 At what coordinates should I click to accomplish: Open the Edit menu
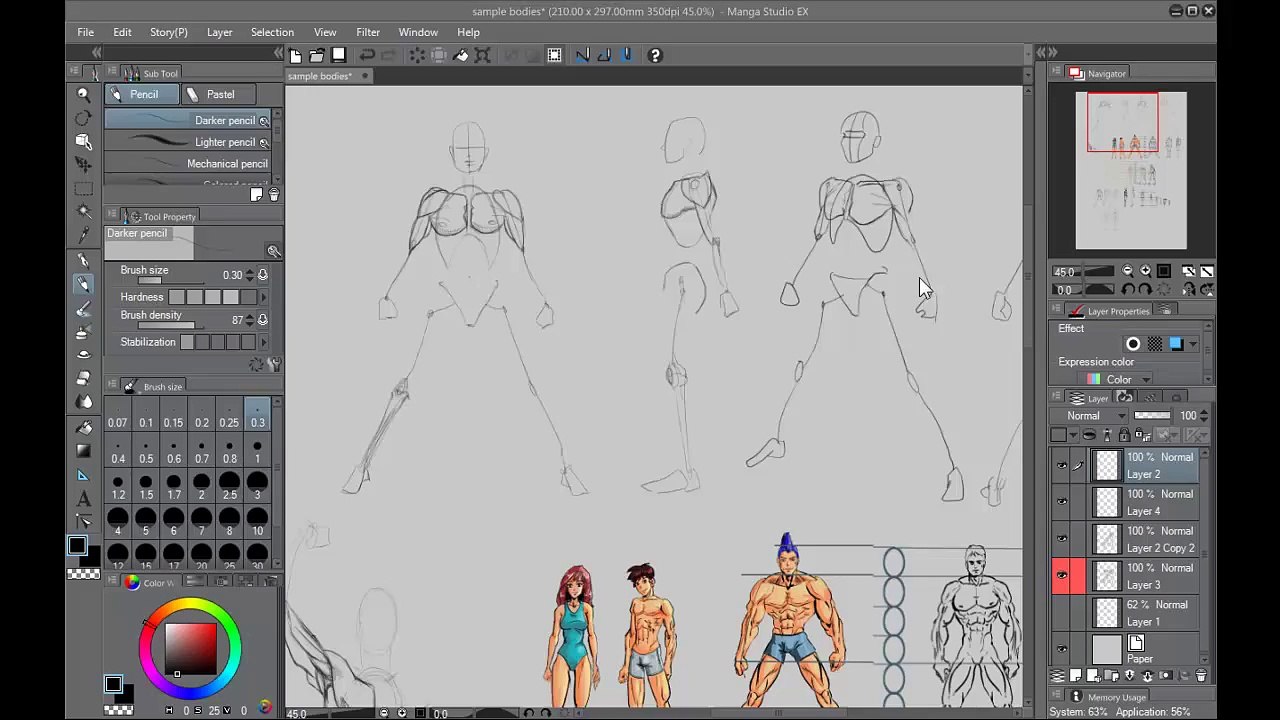[122, 32]
